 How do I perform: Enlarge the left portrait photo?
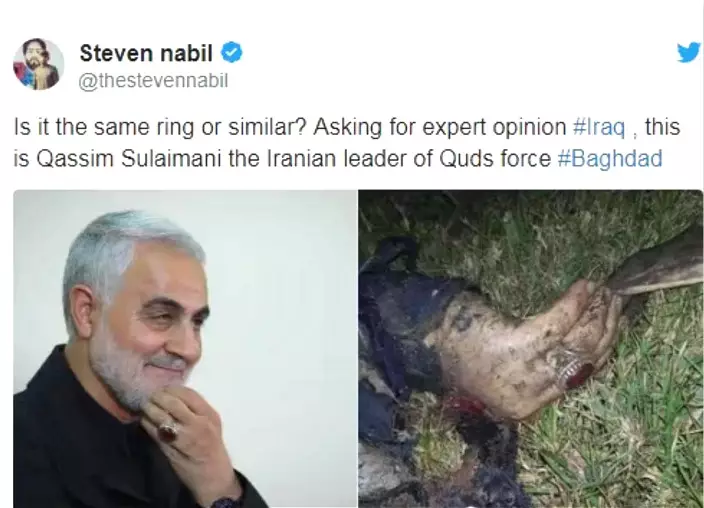point(185,349)
